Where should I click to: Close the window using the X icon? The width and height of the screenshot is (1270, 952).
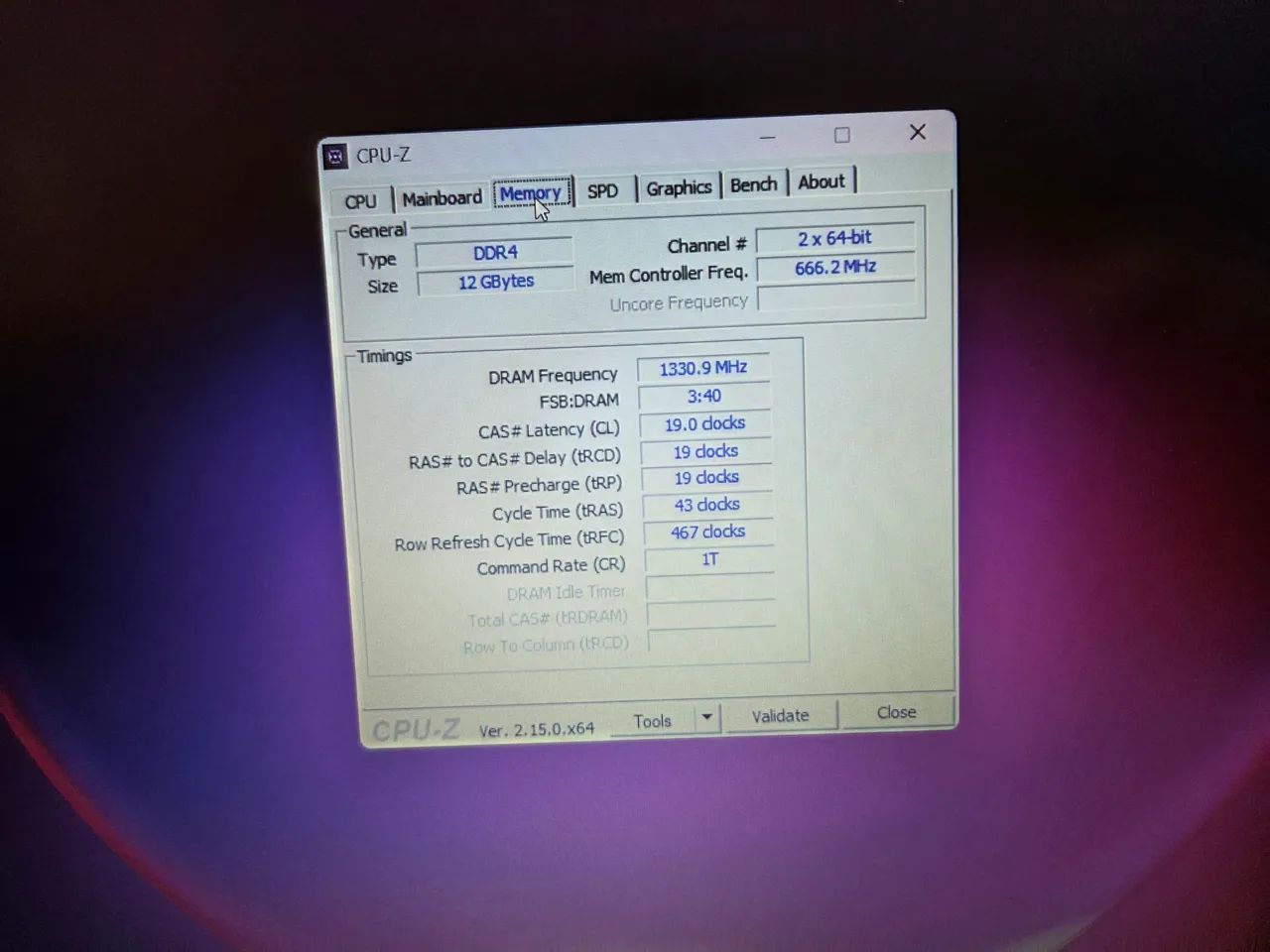click(x=918, y=132)
